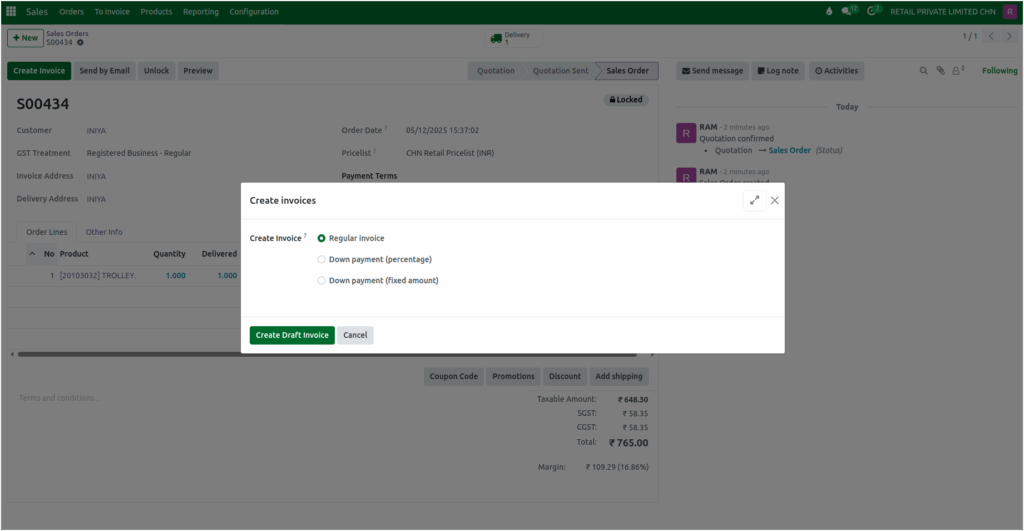Click the [20103032] TROLLEY product line

click(x=98, y=276)
